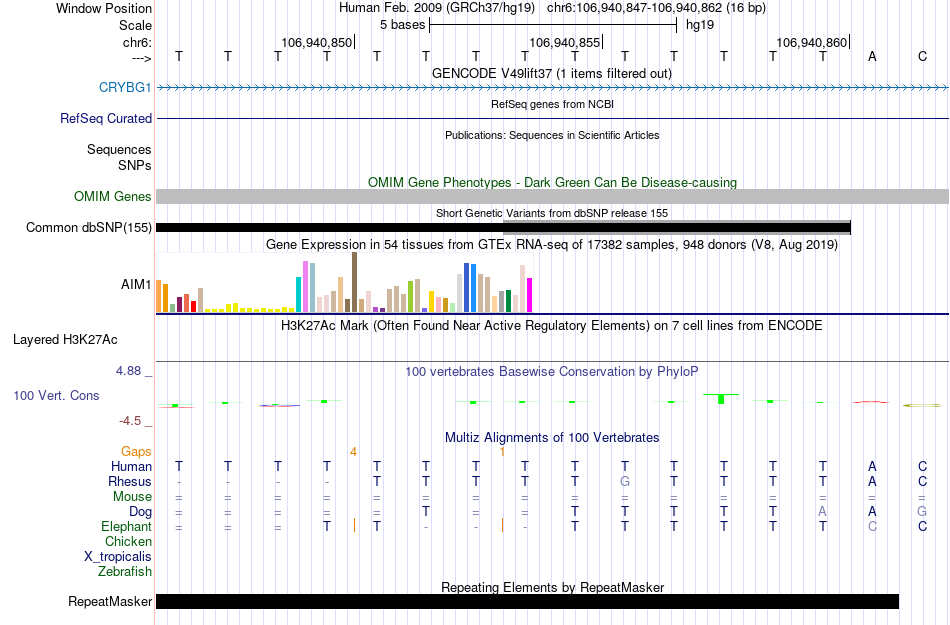Viewport: 950px width, 625px height.
Task: Click the hg19 scale label
Action: click(700, 25)
